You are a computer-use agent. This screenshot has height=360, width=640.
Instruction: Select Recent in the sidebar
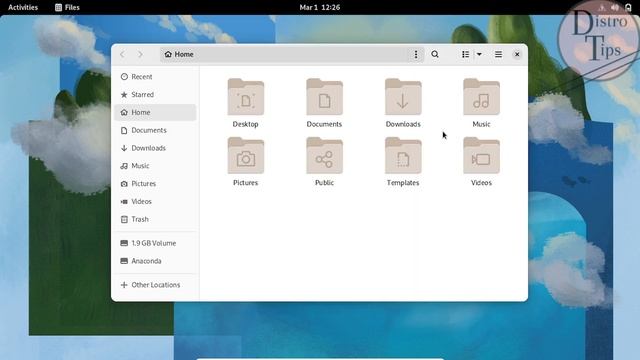click(156, 77)
